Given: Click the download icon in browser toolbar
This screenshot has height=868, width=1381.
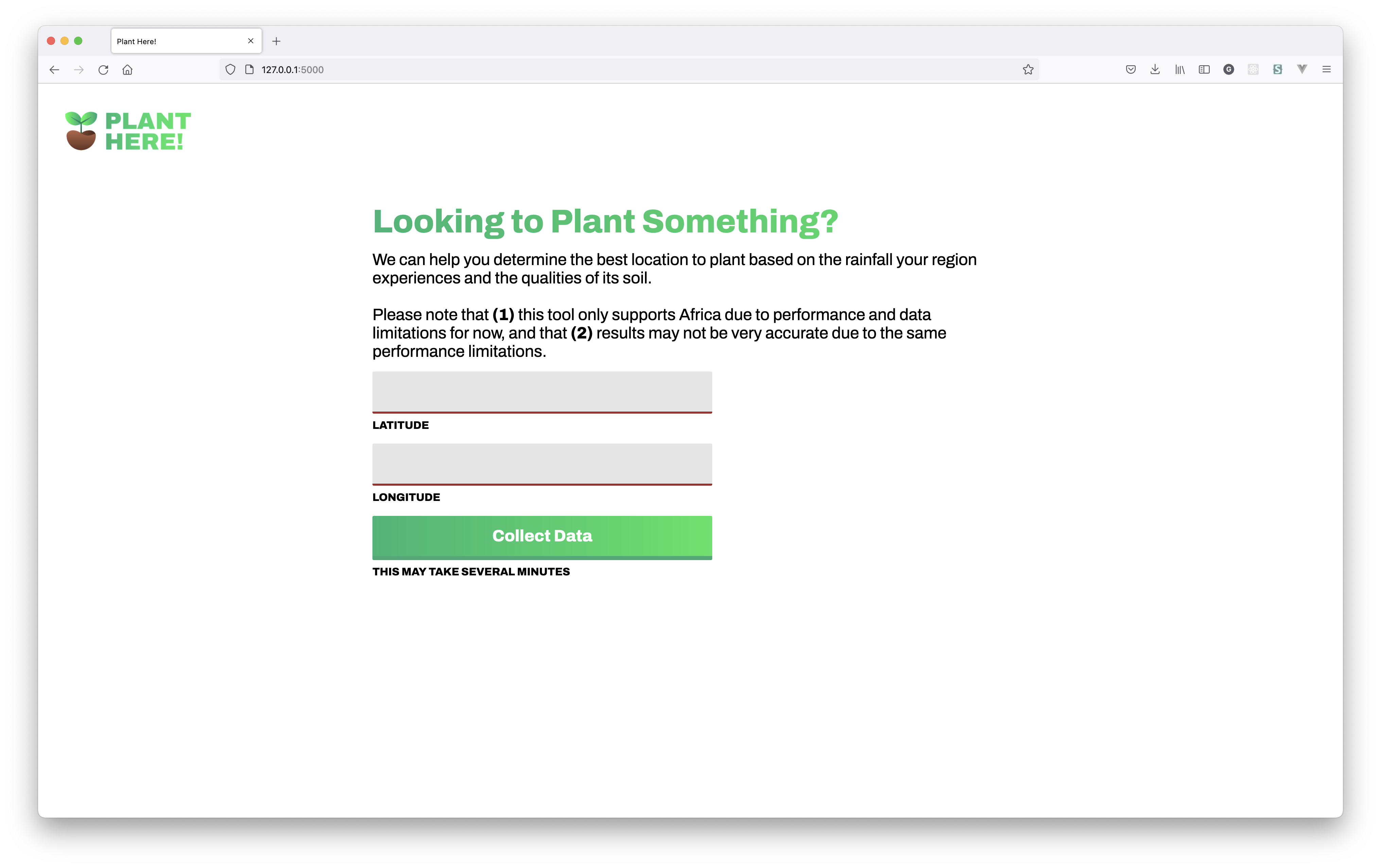Looking at the screenshot, I should [1154, 69].
